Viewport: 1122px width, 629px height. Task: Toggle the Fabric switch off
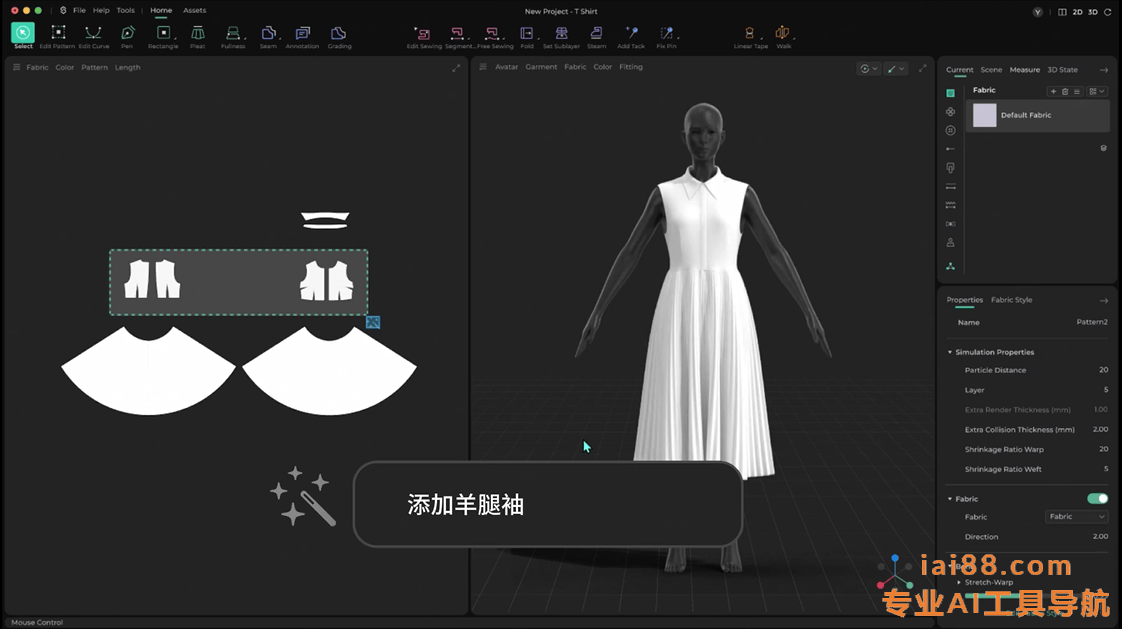(x=1097, y=498)
